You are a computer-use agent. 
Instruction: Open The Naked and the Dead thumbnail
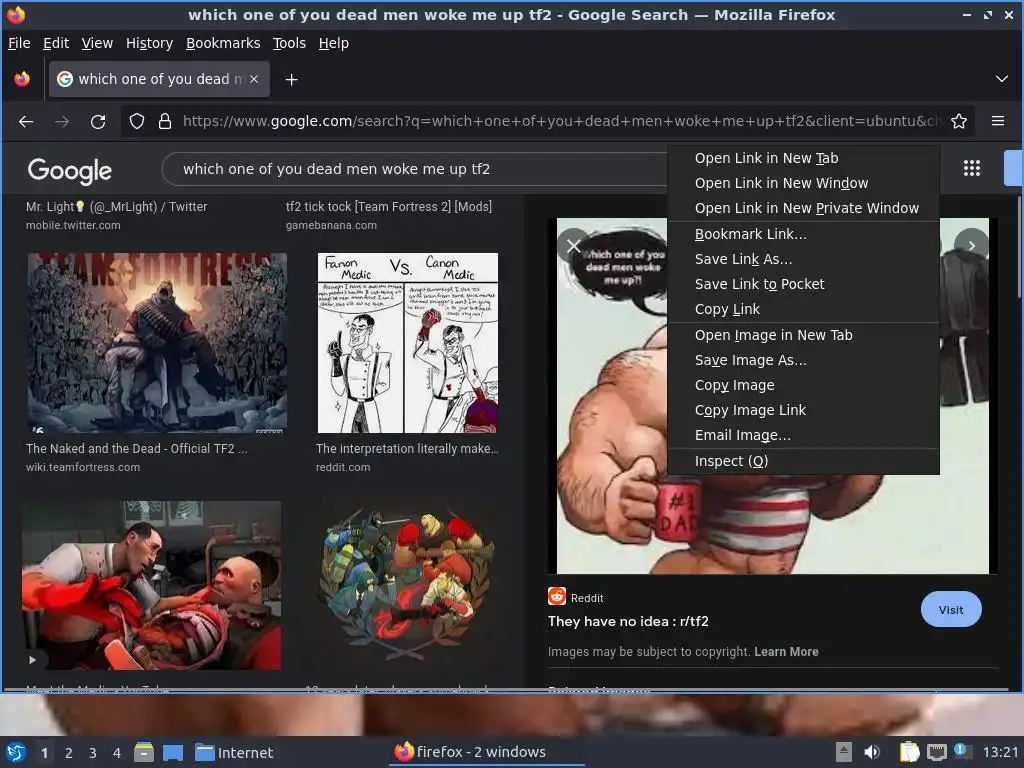tap(157, 343)
